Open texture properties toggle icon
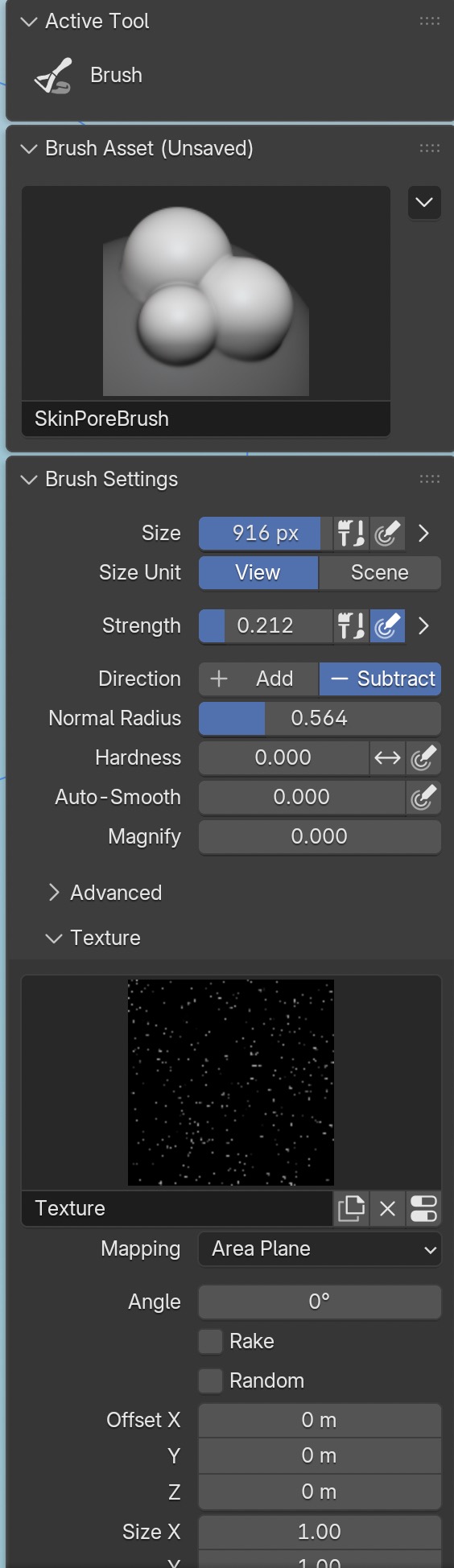Image resolution: width=454 pixels, height=1568 pixels. 423,1208
